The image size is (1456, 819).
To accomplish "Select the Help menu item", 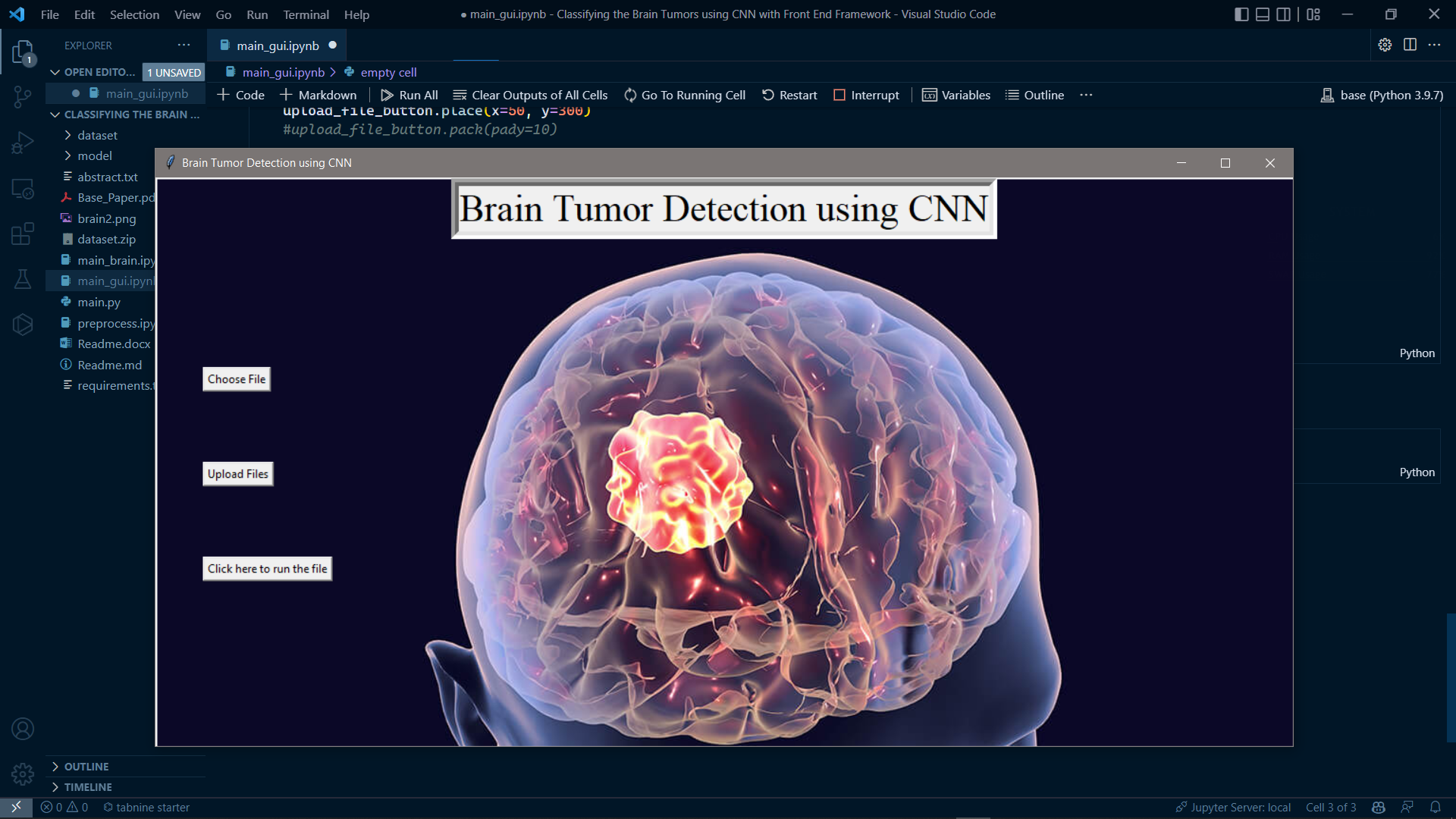I will (356, 13).
